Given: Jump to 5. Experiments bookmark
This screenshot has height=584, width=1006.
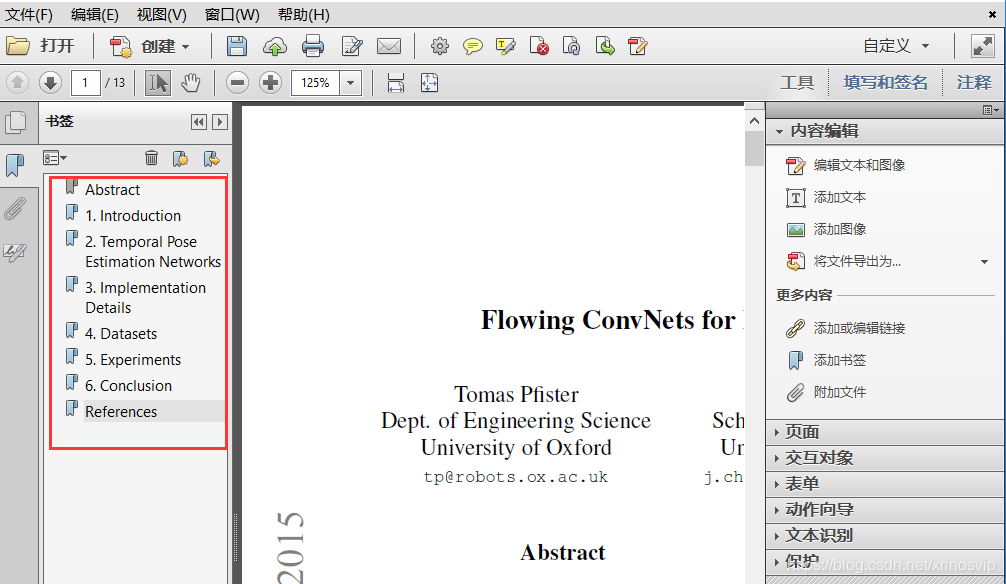Looking at the screenshot, I should (x=133, y=360).
